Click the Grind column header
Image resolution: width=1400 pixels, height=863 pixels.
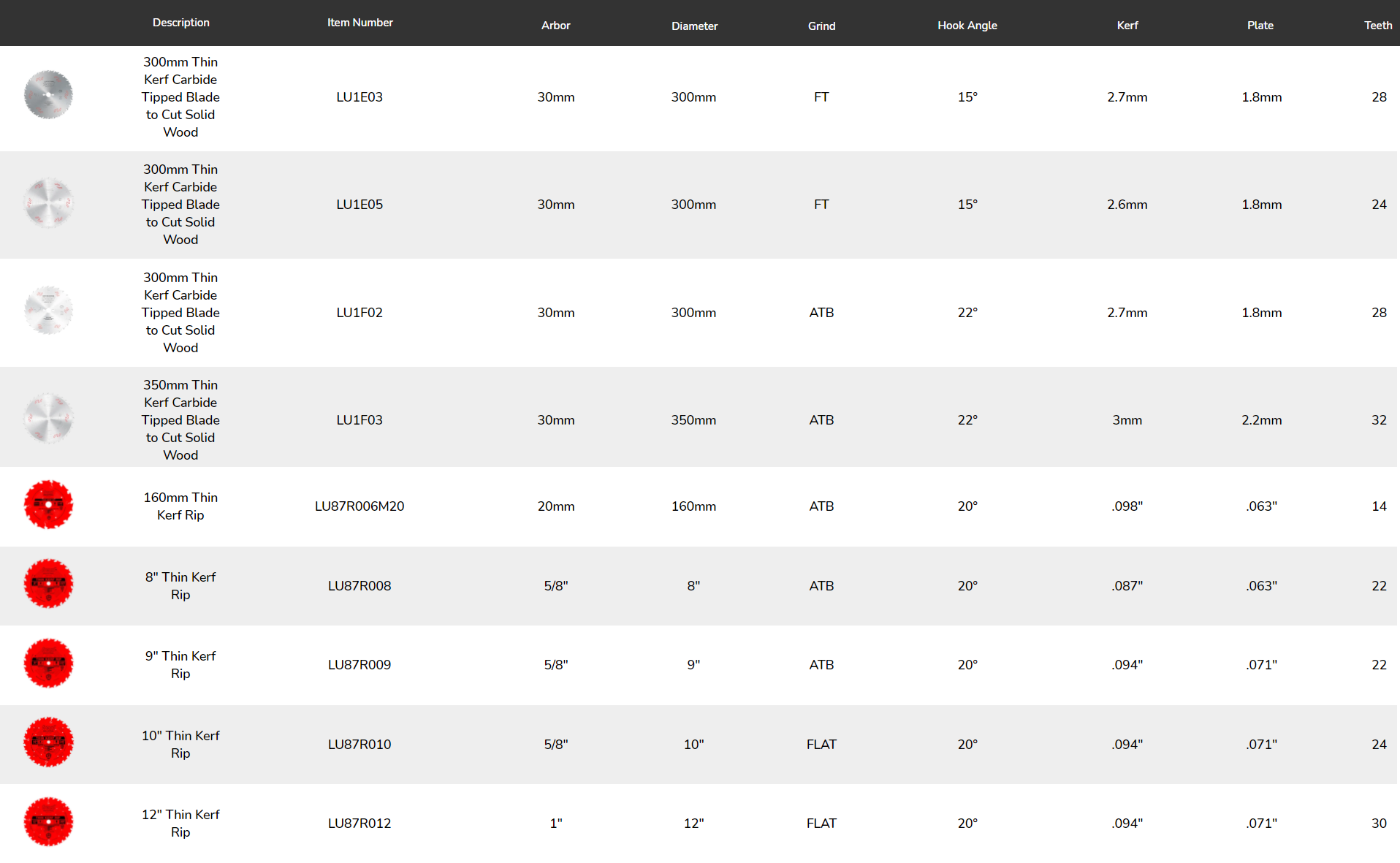coord(821,26)
